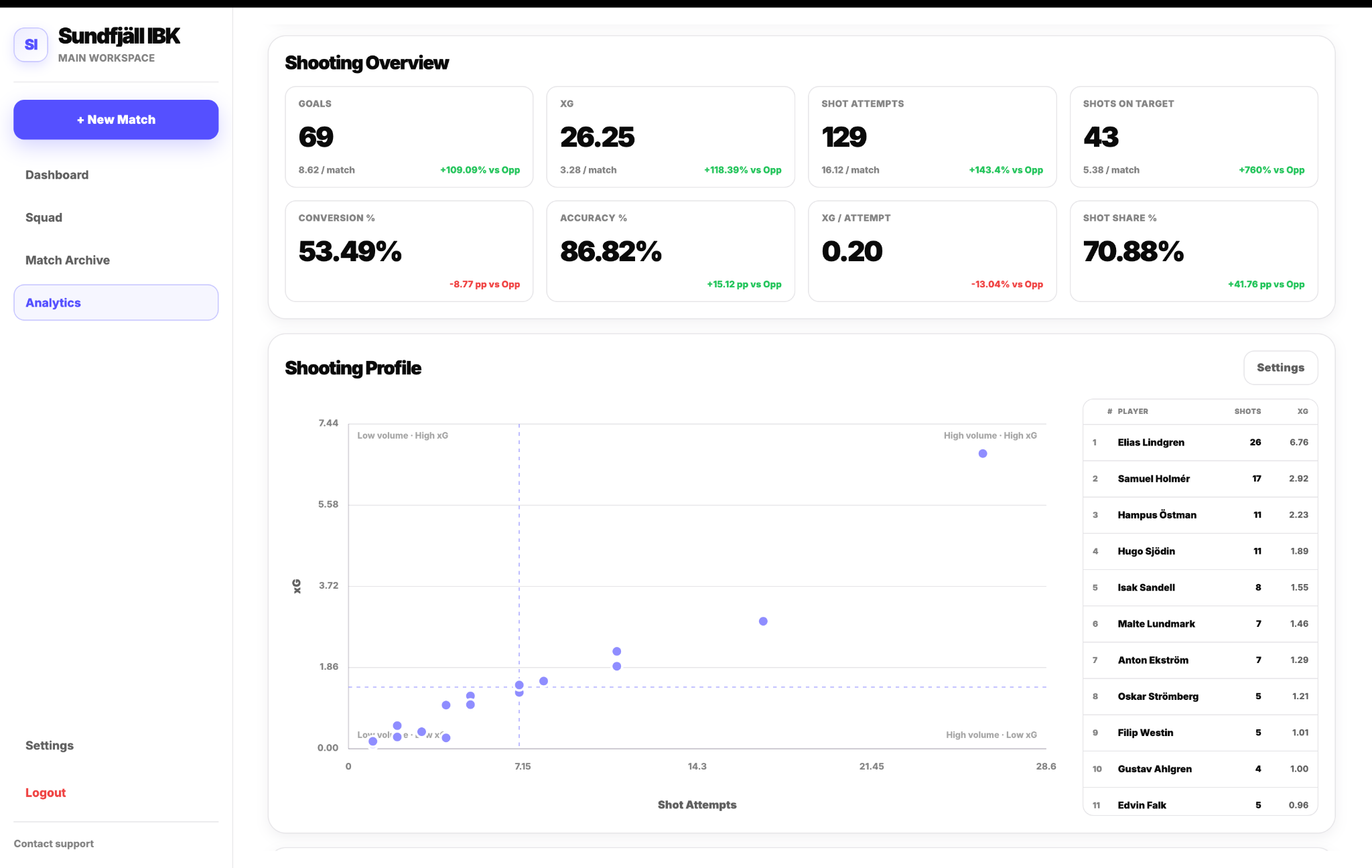This screenshot has width=1372, height=868.
Task: Click the SI workspace logo badge
Action: pos(31,45)
